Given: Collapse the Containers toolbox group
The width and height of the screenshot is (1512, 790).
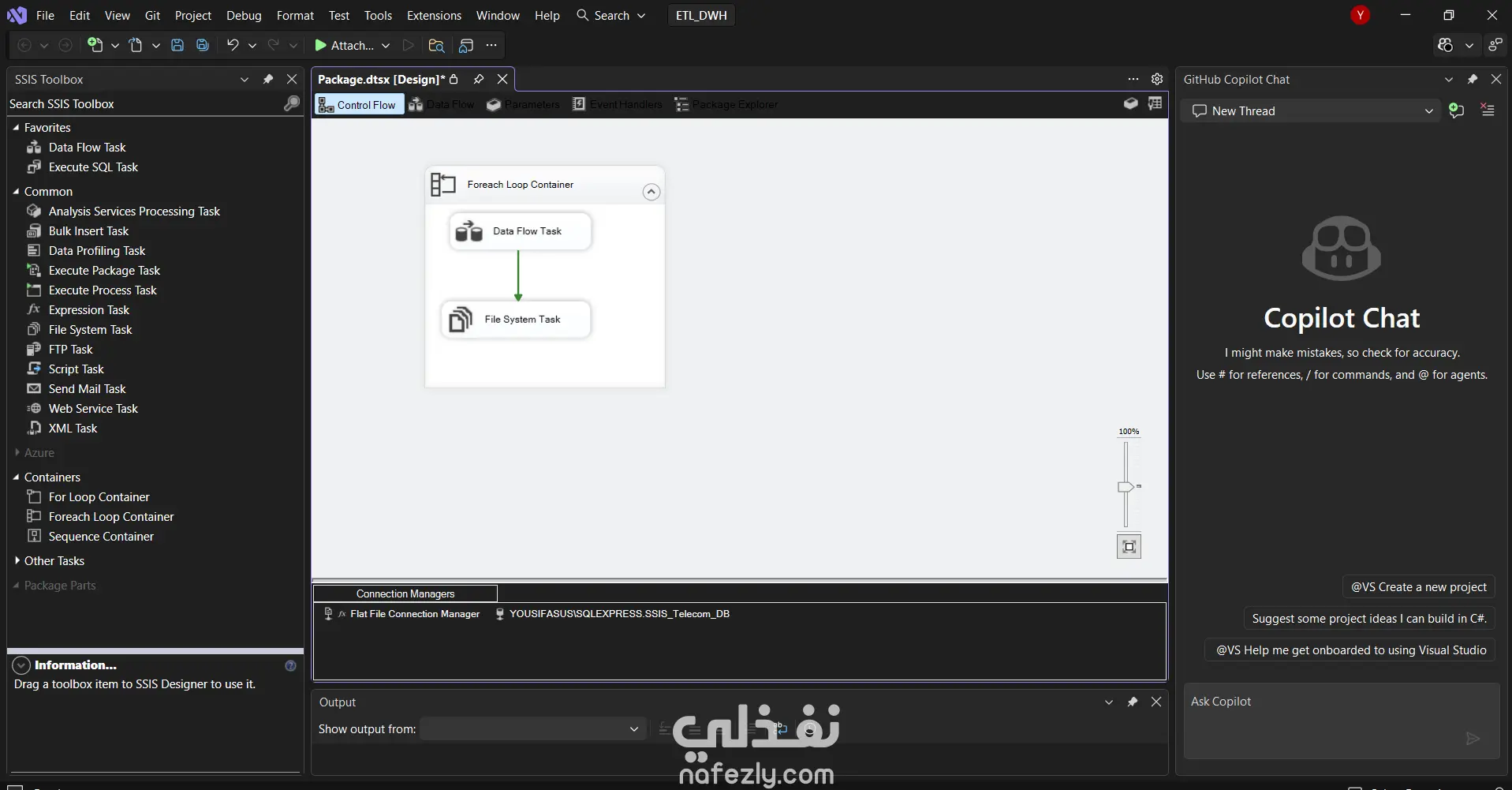Looking at the screenshot, I should coord(16,477).
